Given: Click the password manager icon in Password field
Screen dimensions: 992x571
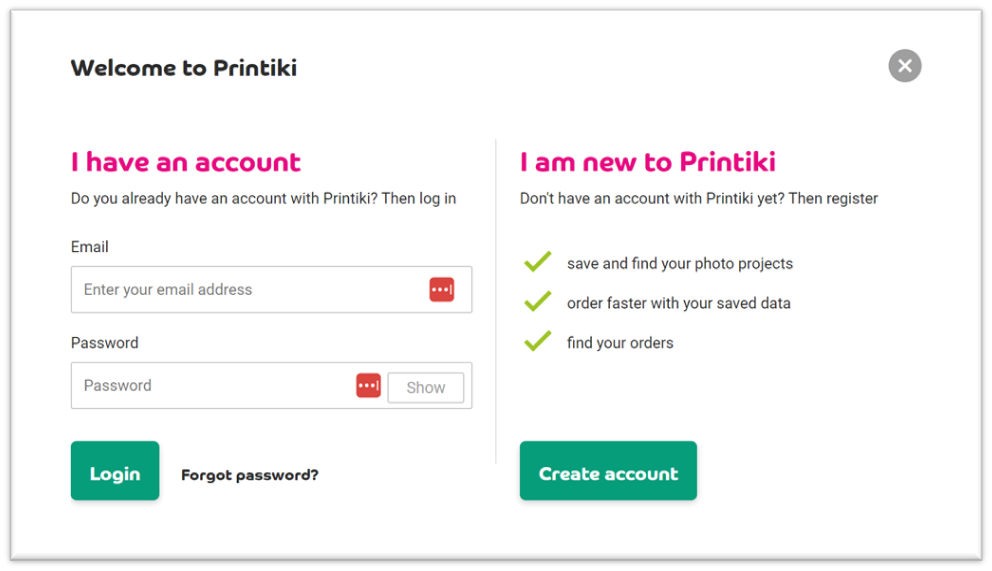Looking at the screenshot, I should pos(368,386).
